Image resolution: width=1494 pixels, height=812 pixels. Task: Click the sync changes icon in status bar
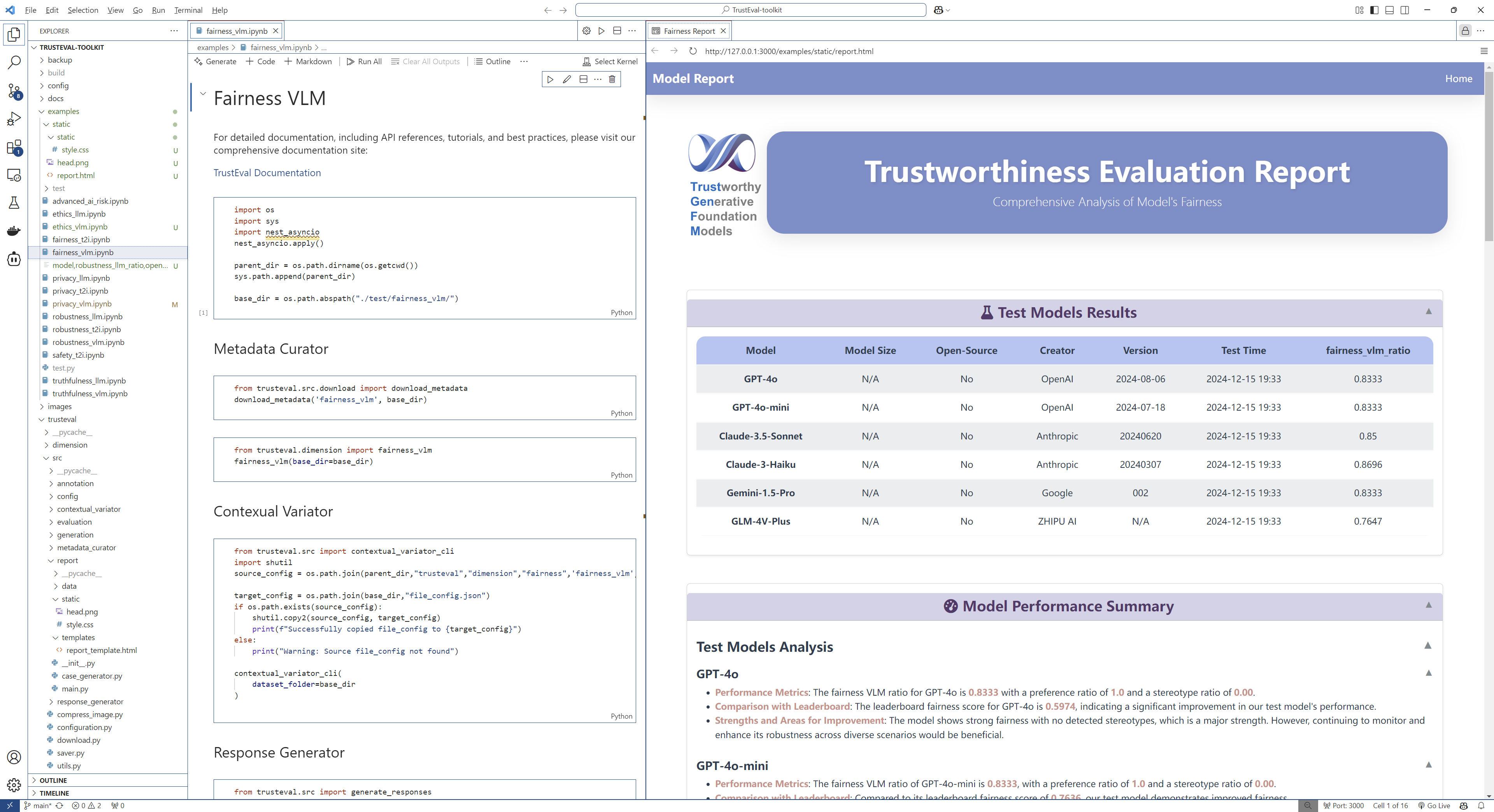pos(59,806)
